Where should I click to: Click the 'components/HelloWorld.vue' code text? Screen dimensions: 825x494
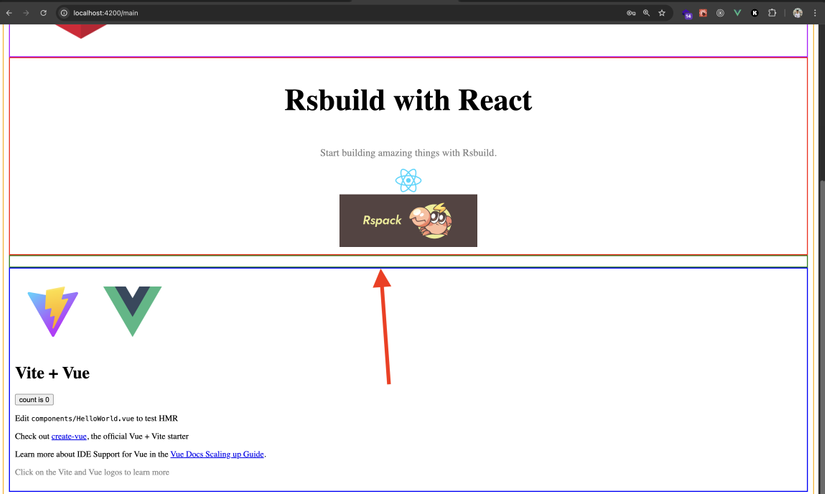pyautogui.click(x=83, y=418)
